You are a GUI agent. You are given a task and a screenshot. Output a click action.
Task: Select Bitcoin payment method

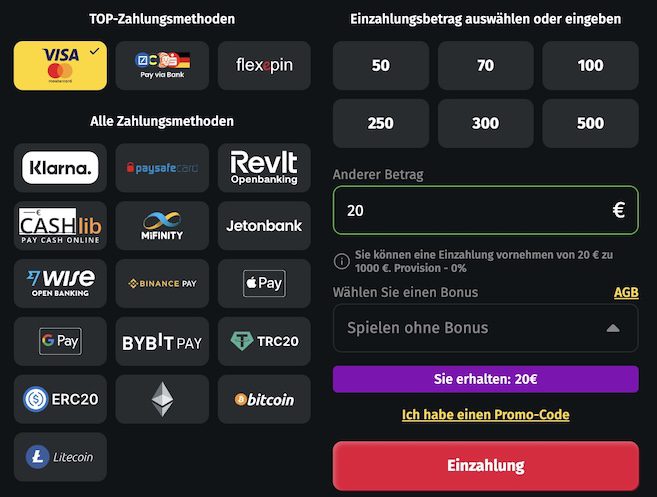[264, 399]
